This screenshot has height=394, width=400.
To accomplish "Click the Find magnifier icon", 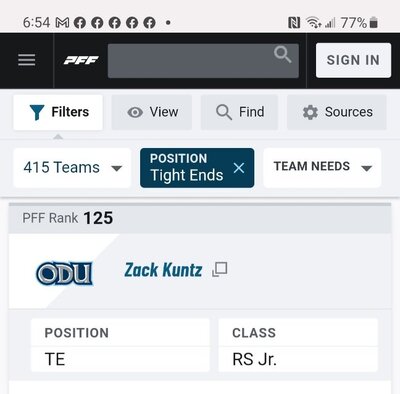I will (x=224, y=112).
